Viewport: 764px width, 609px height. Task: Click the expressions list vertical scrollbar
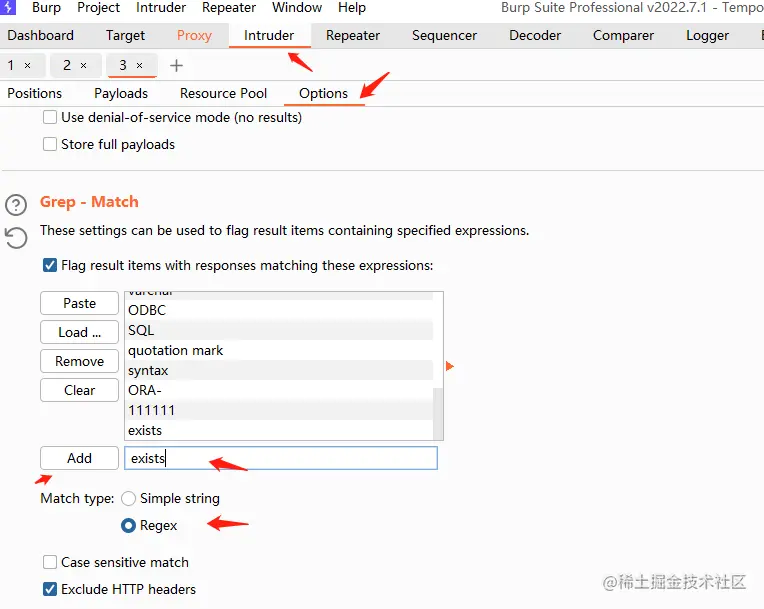[438, 412]
